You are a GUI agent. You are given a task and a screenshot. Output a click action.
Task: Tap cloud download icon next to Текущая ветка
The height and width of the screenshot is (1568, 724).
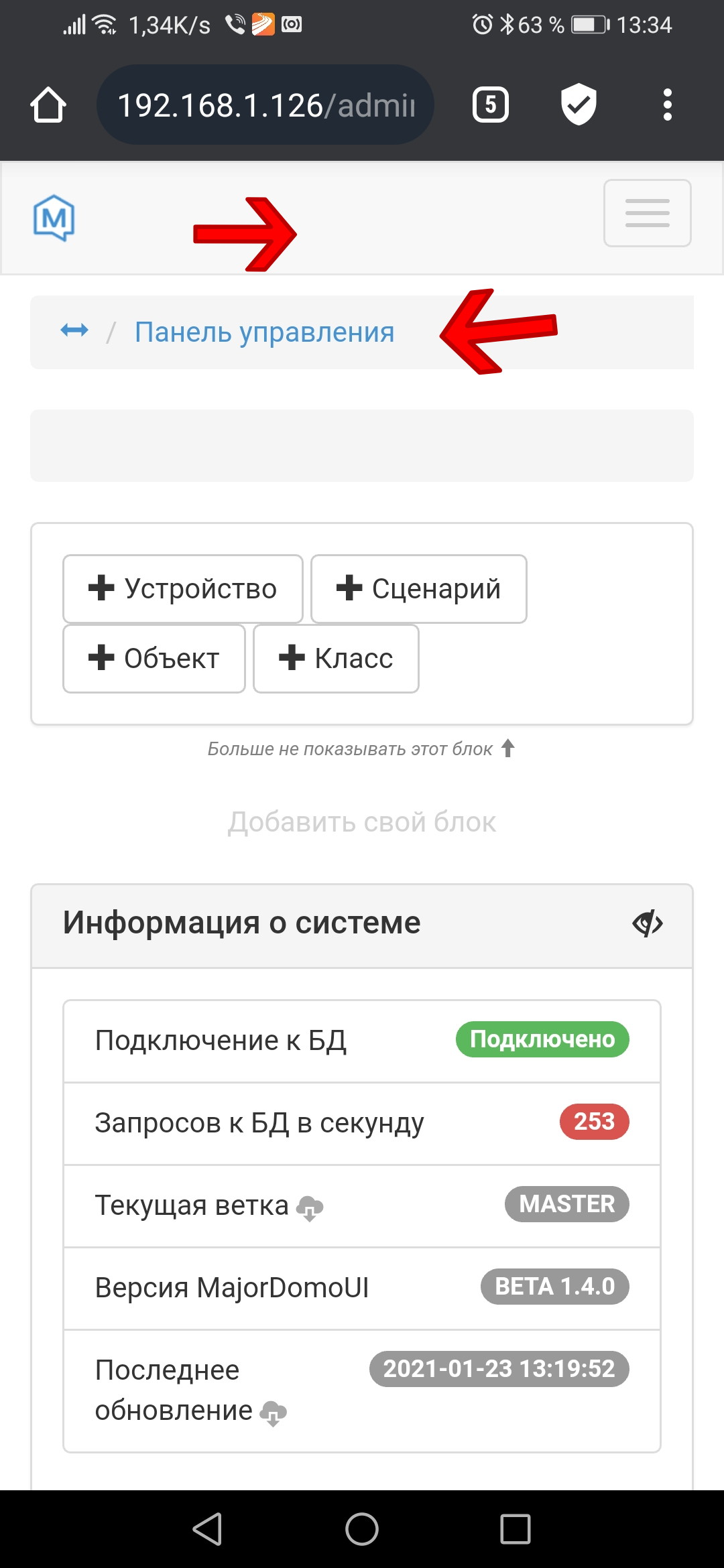pos(310,1208)
